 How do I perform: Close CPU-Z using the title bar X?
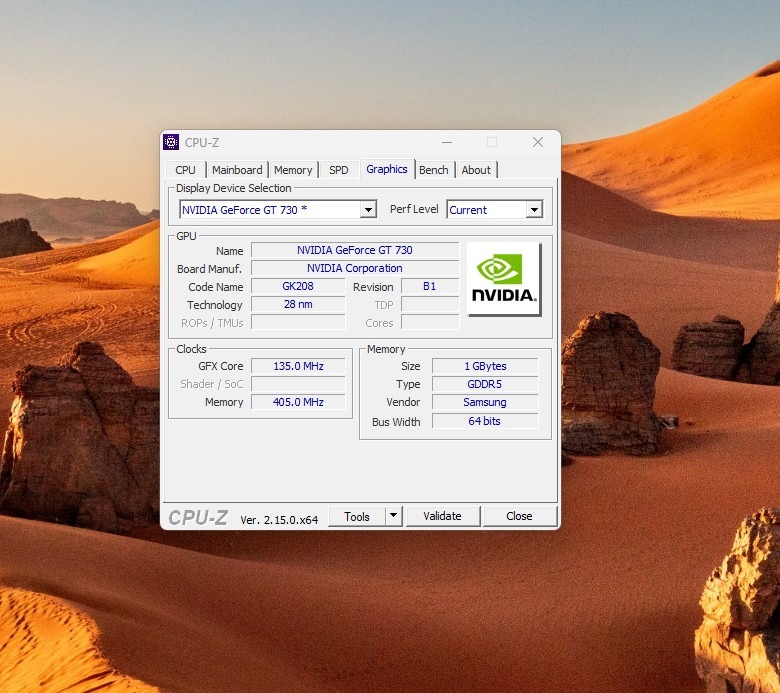coord(538,142)
